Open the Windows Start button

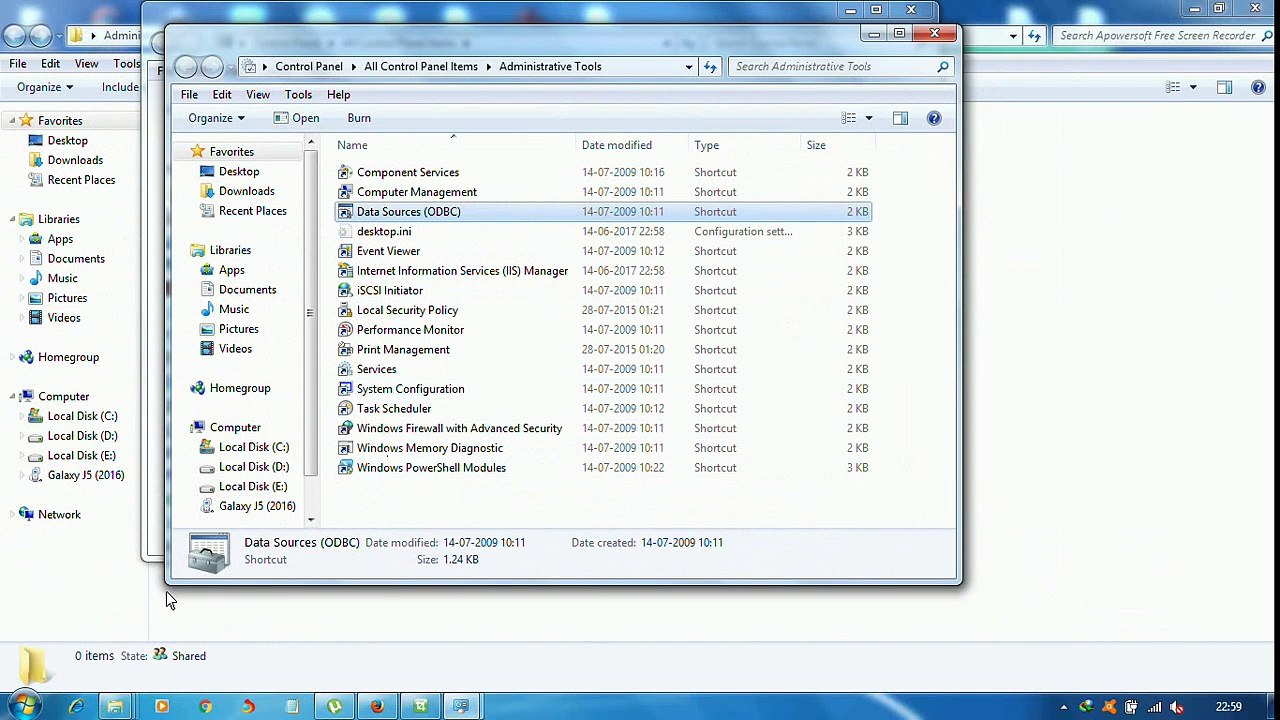point(24,706)
